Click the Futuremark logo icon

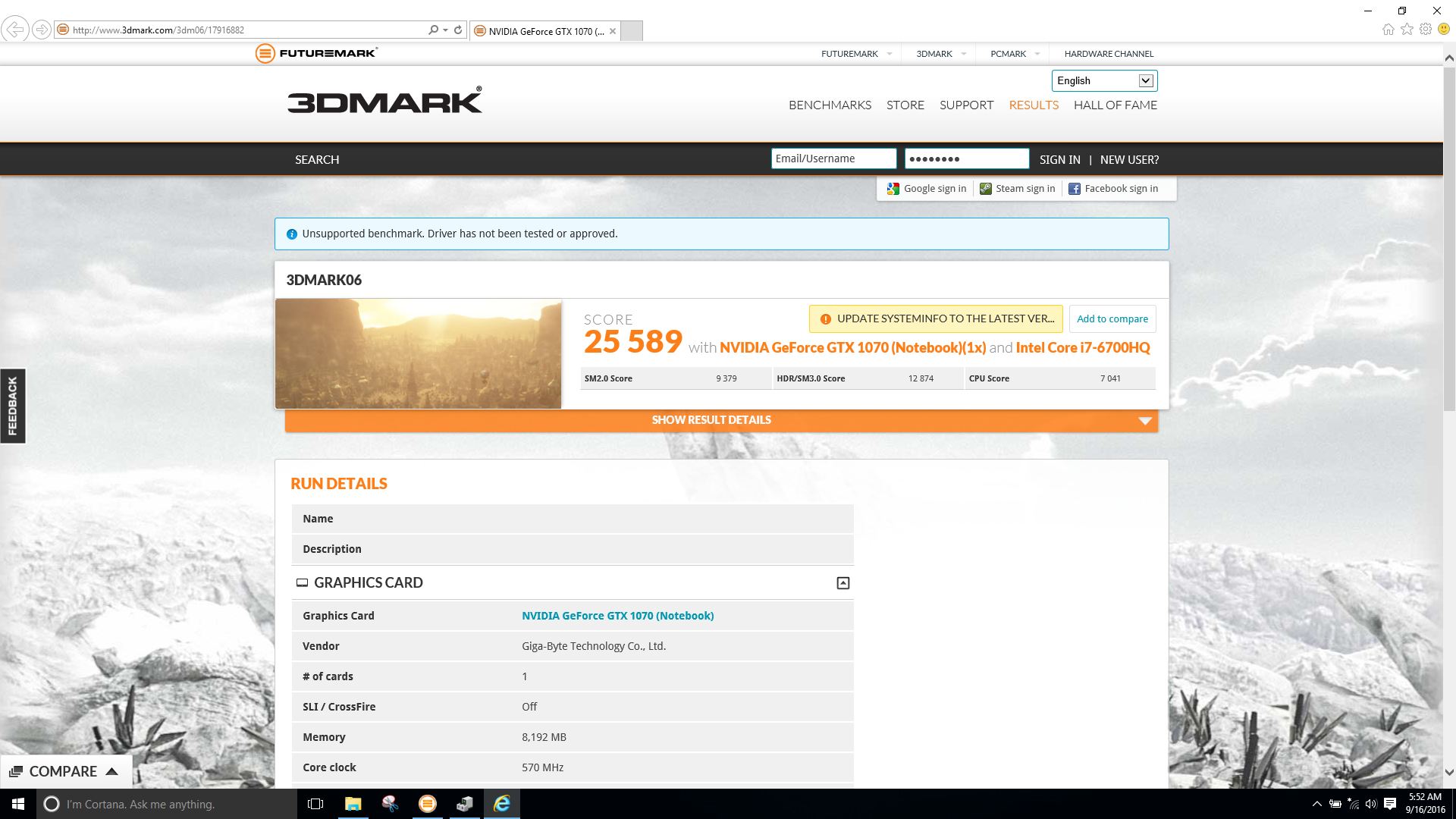click(x=265, y=53)
